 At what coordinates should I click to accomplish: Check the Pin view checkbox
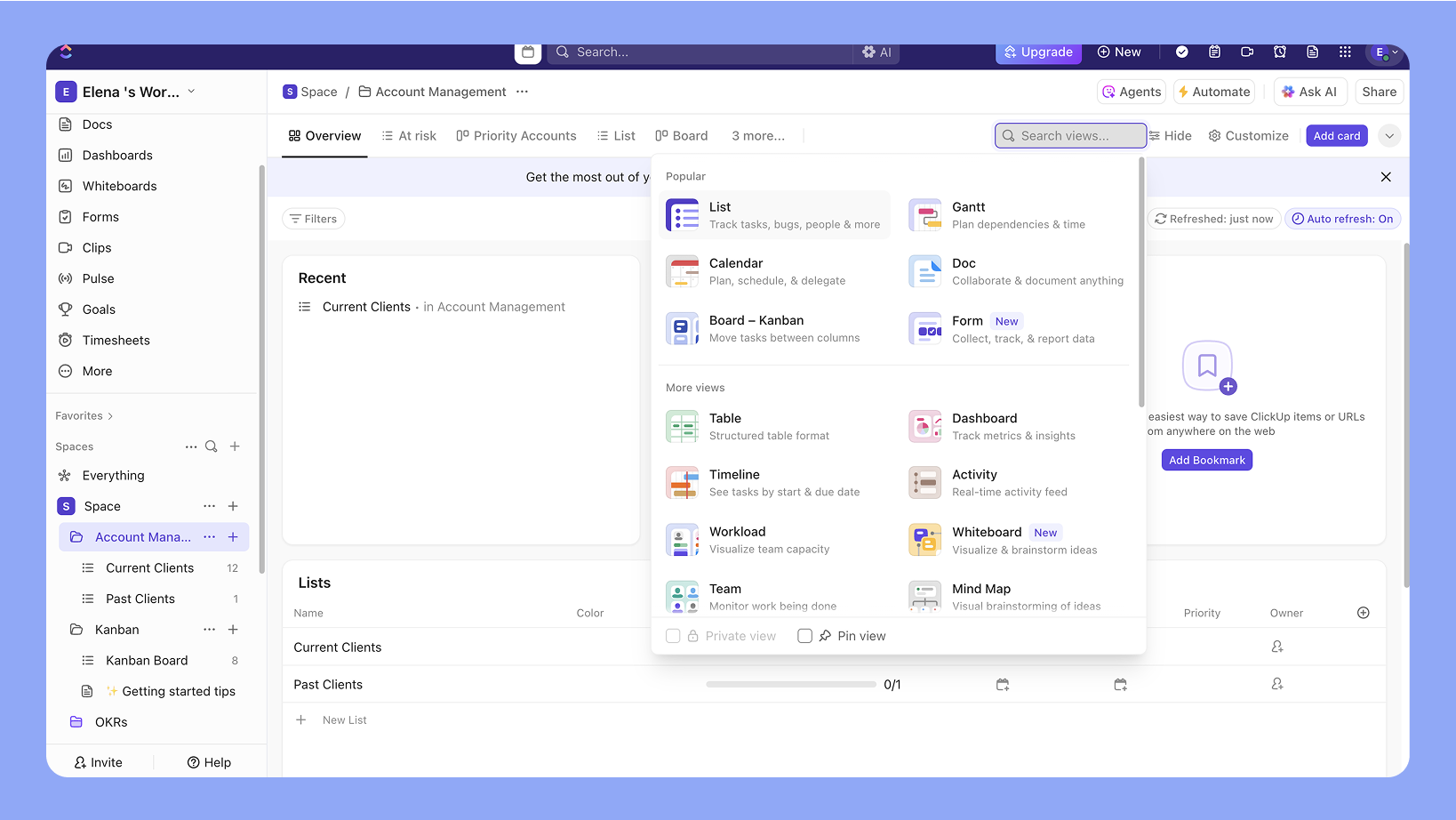pyautogui.click(x=804, y=636)
